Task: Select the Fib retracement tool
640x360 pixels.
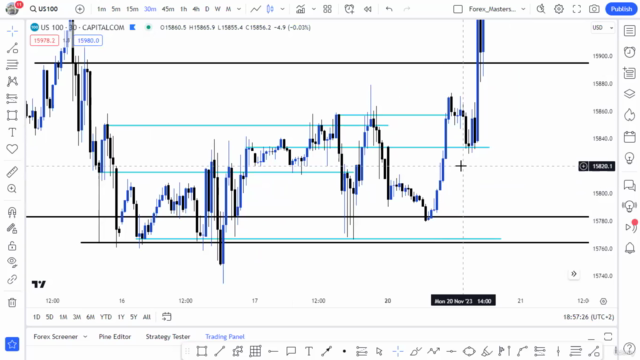Action: 12,64
